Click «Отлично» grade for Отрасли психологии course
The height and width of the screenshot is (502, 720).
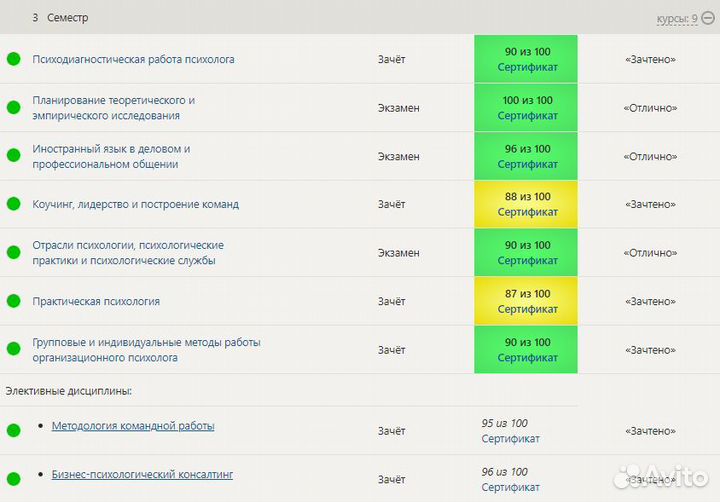pyautogui.click(x=650, y=253)
